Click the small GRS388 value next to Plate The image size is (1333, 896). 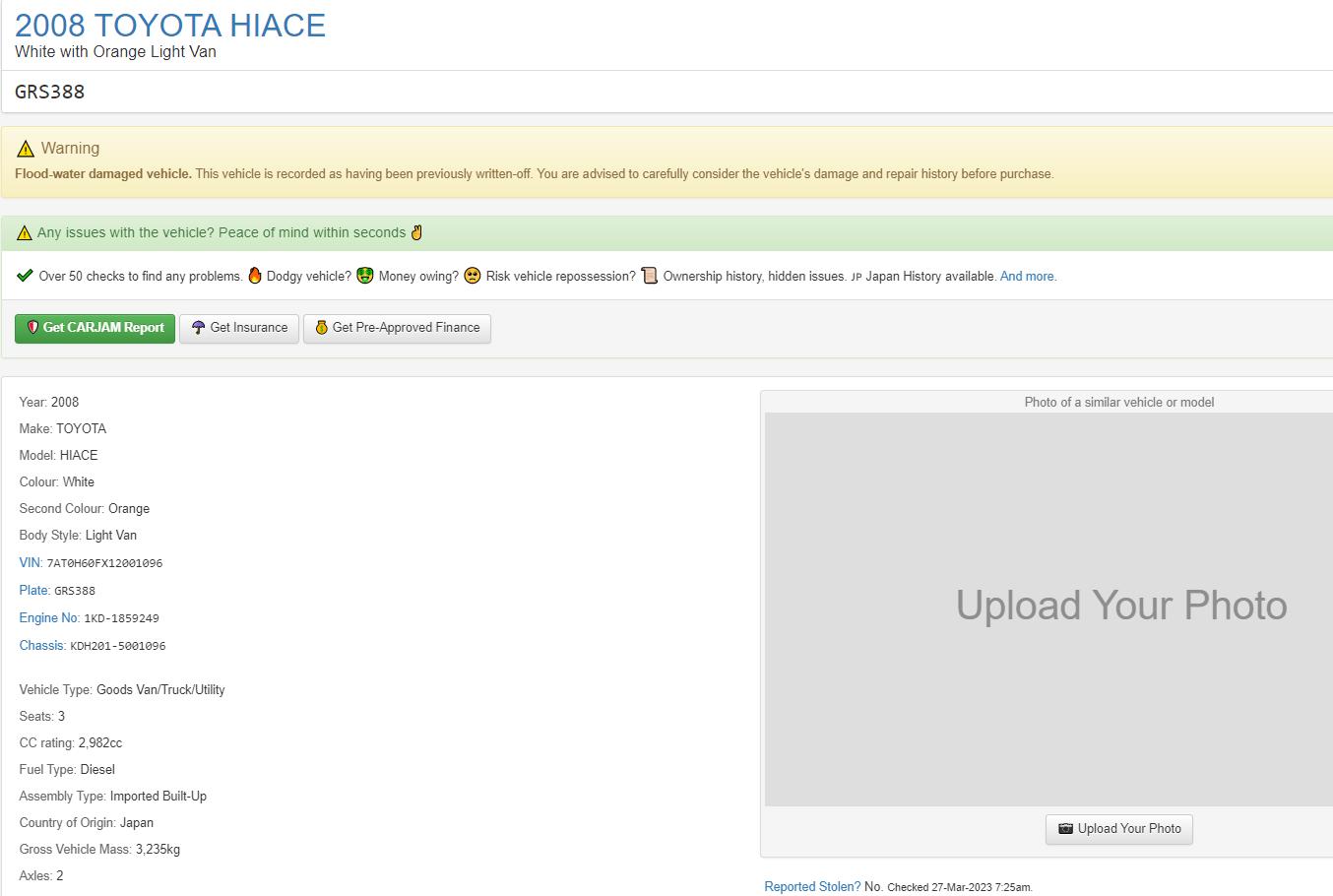tap(75, 591)
